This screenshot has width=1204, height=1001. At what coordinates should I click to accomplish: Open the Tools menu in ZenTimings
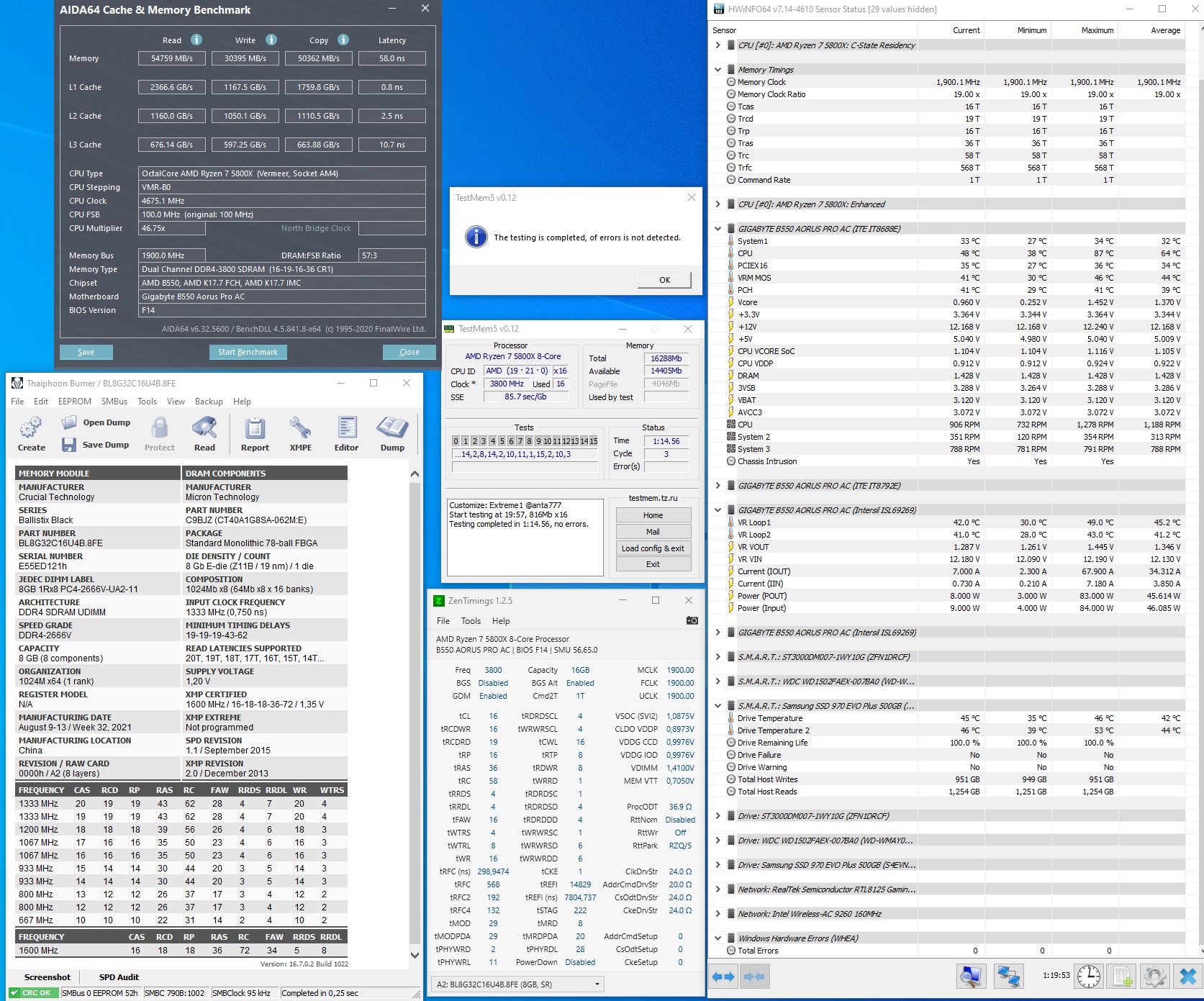[x=471, y=621]
